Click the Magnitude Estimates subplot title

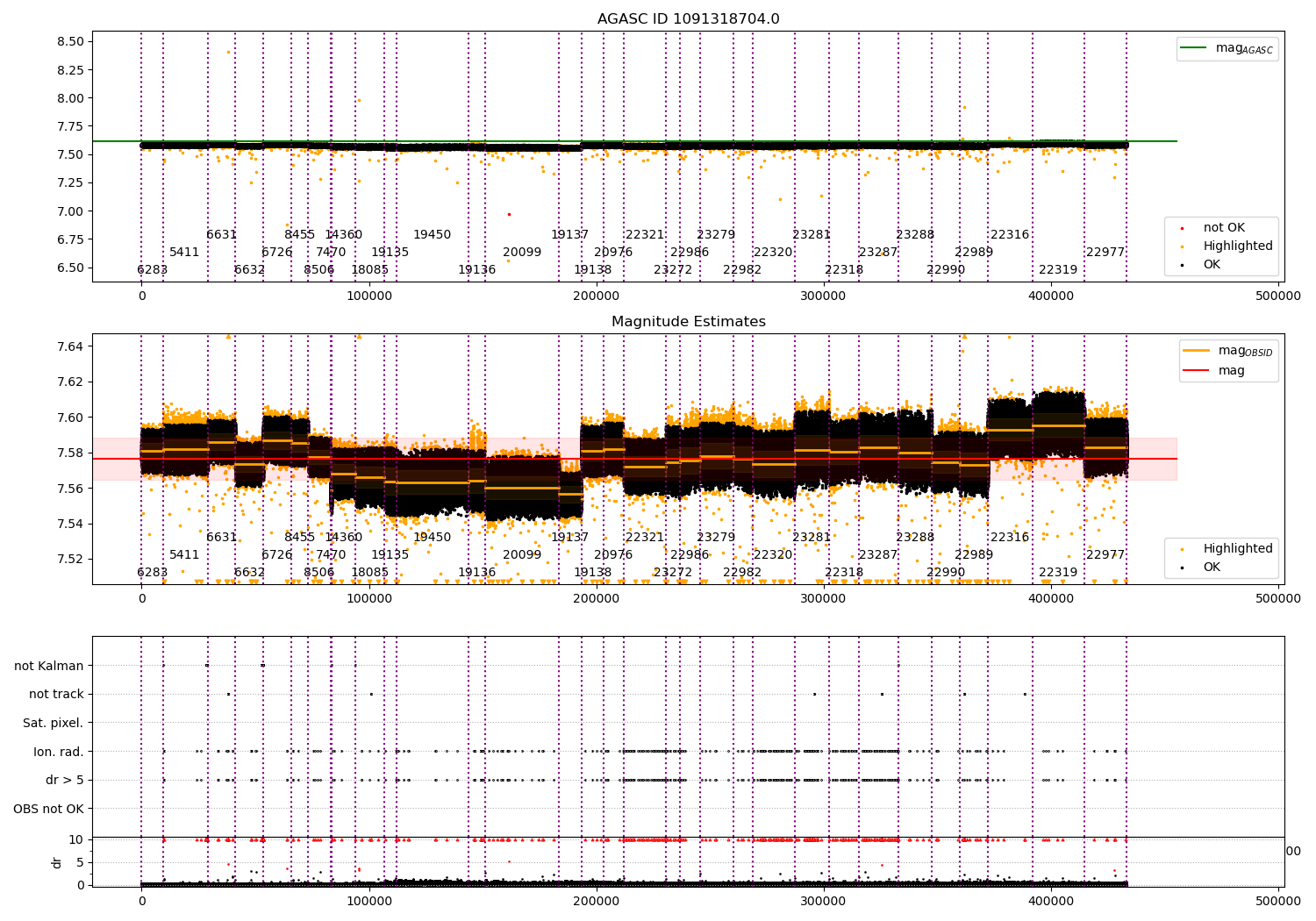tap(689, 322)
